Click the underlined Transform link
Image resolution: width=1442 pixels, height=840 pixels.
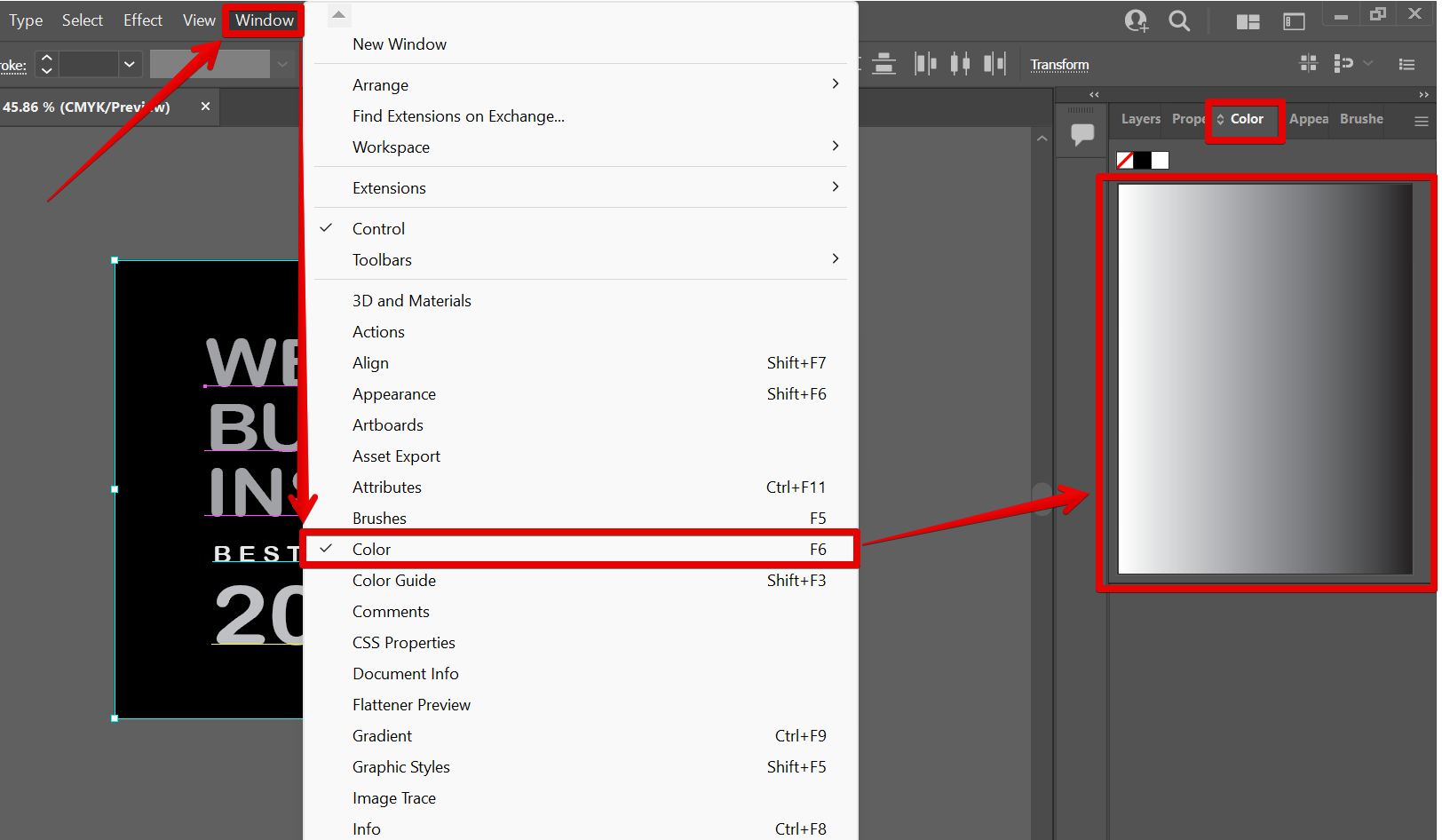1059,64
